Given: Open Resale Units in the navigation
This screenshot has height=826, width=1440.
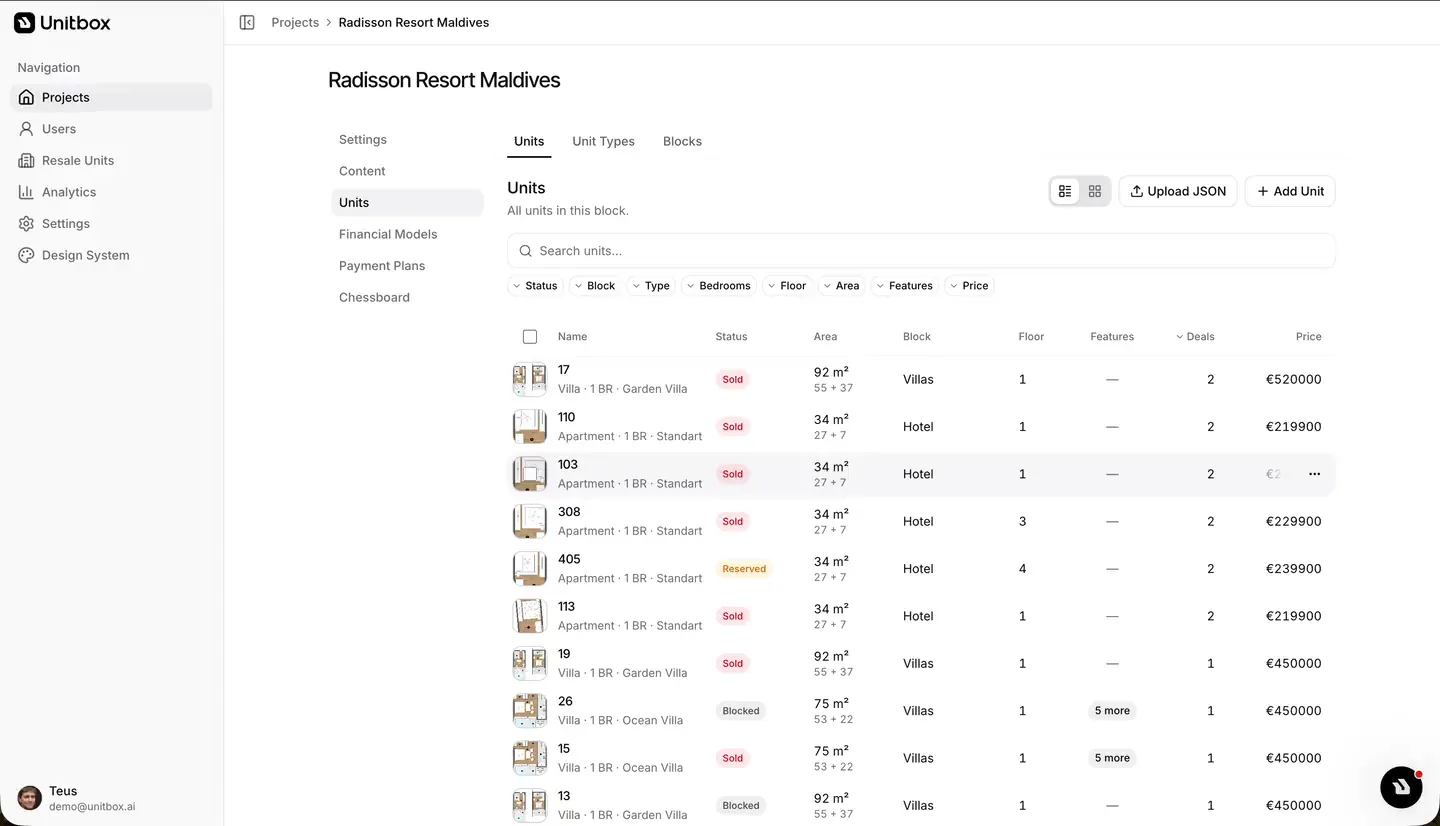Looking at the screenshot, I should (111, 160).
